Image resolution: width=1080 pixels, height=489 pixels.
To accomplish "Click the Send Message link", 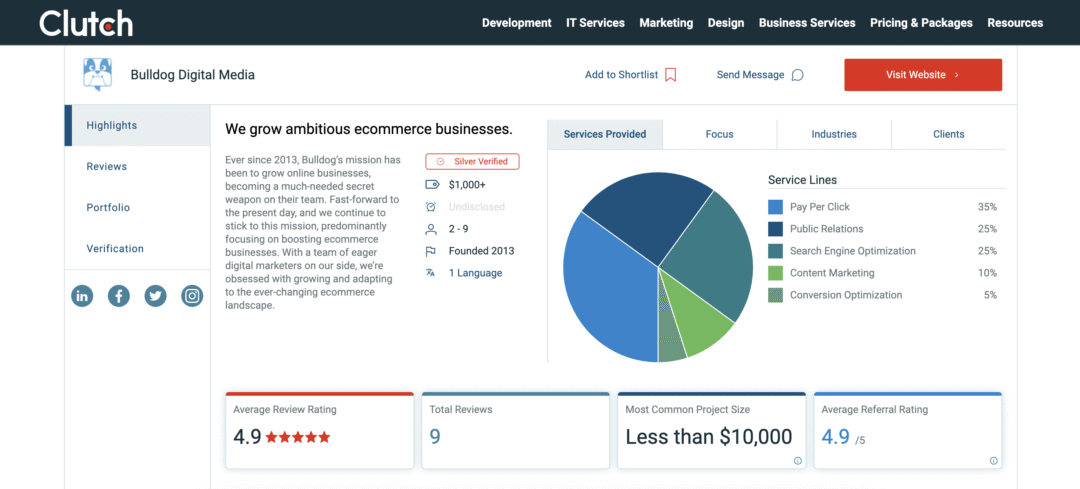I will (x=750, y=74).
